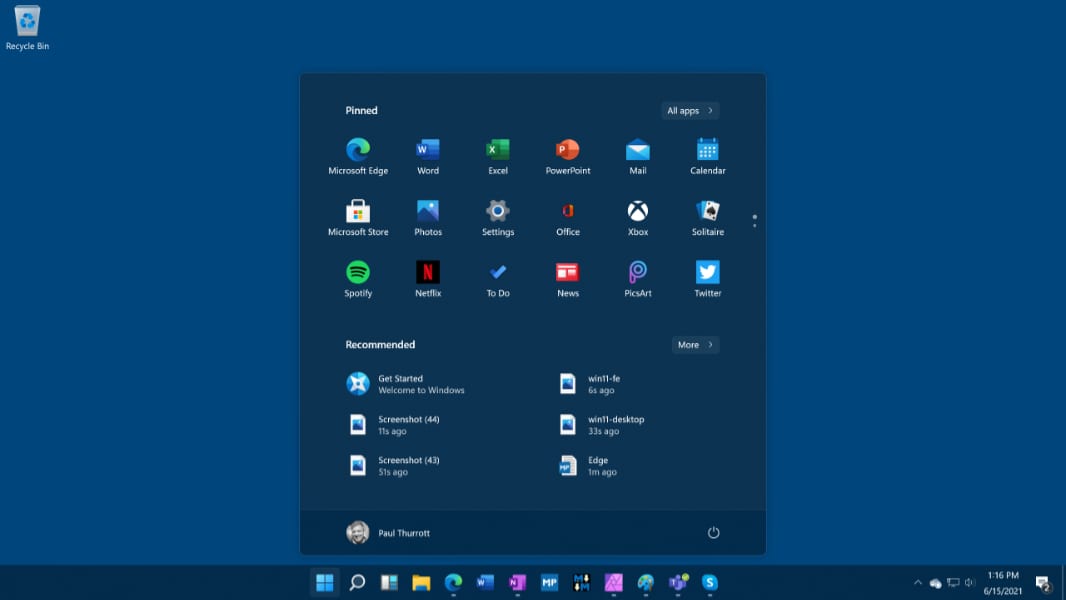The width and height of the screenshot is (1066, 600).
Task: Open the MP app on the taskbar
Action: tap(549, 582)
